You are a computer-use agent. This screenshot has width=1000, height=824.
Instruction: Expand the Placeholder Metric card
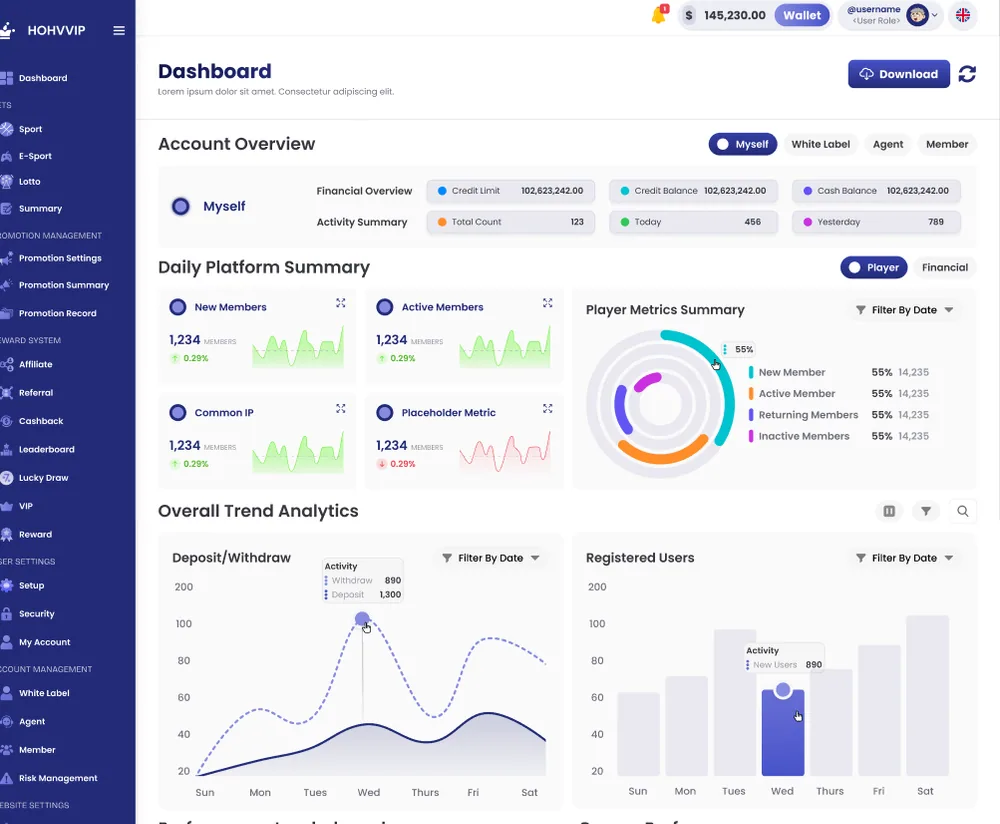pyautogui.click(x=547, y=409)
